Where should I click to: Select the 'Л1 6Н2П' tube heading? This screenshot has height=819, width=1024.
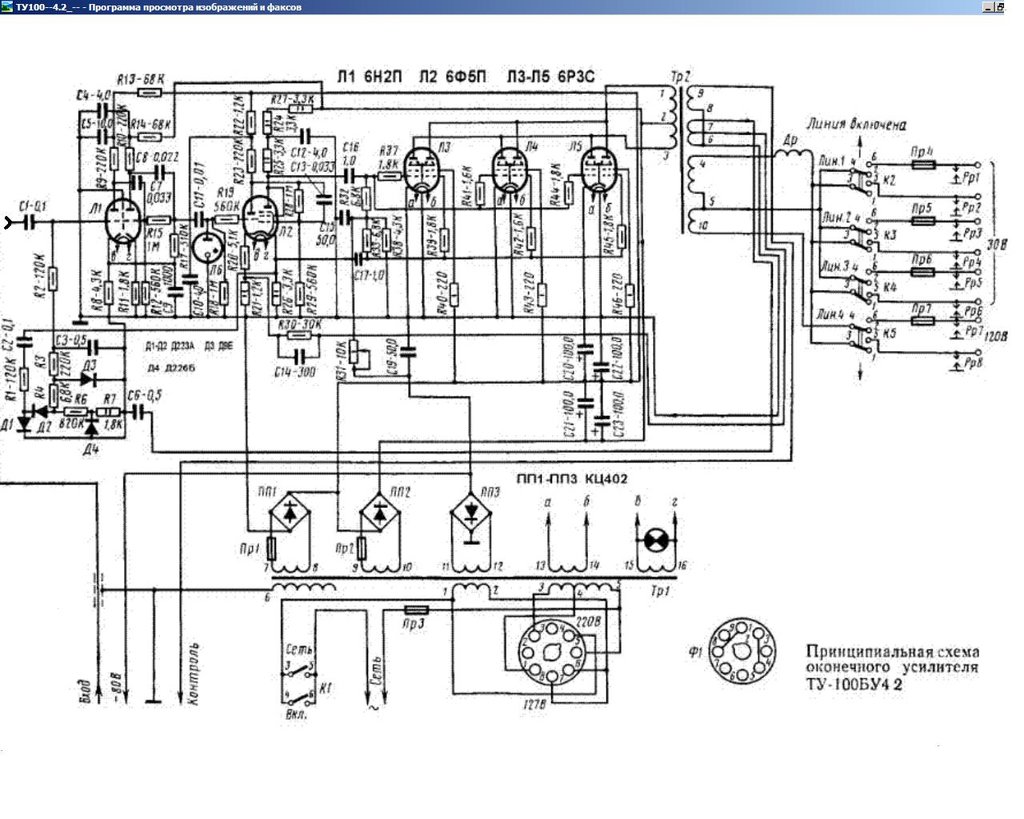click(369, 76)
